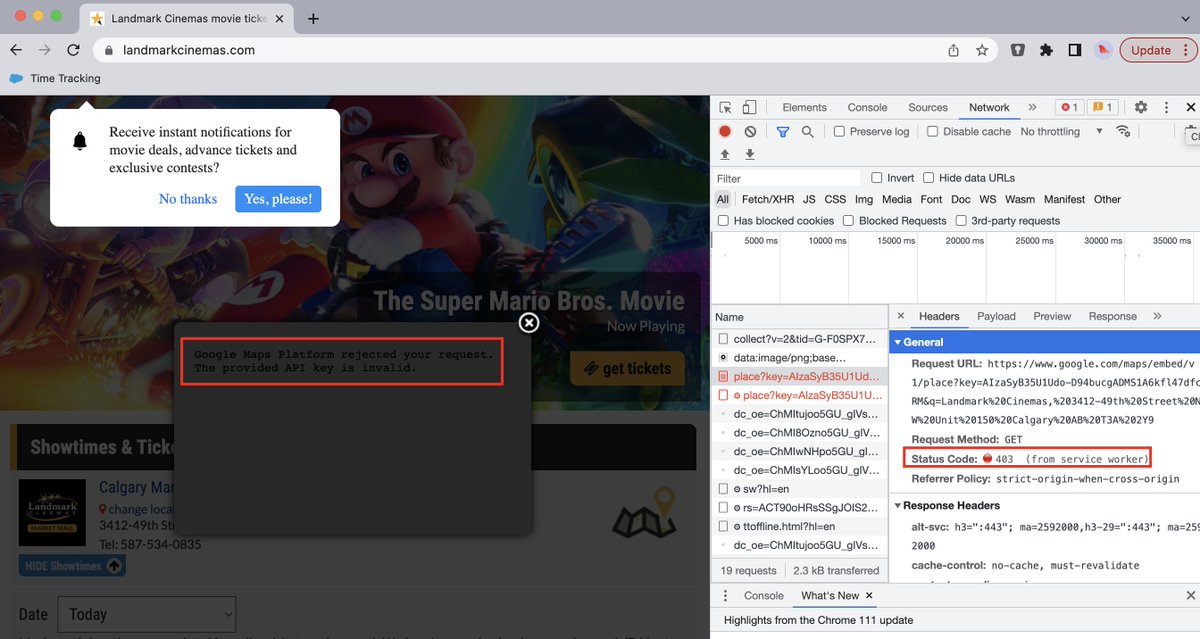Open DevTools settings gear icon

click(1140, 108)
